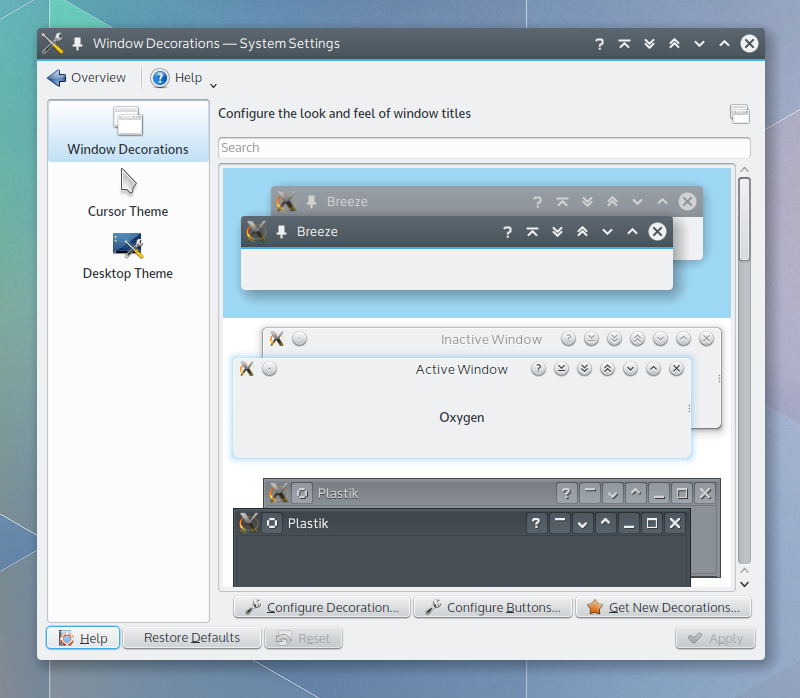
Task: Click the window decoration icon beside the heading
Action: pyautogui.click(x=740, y=114)
